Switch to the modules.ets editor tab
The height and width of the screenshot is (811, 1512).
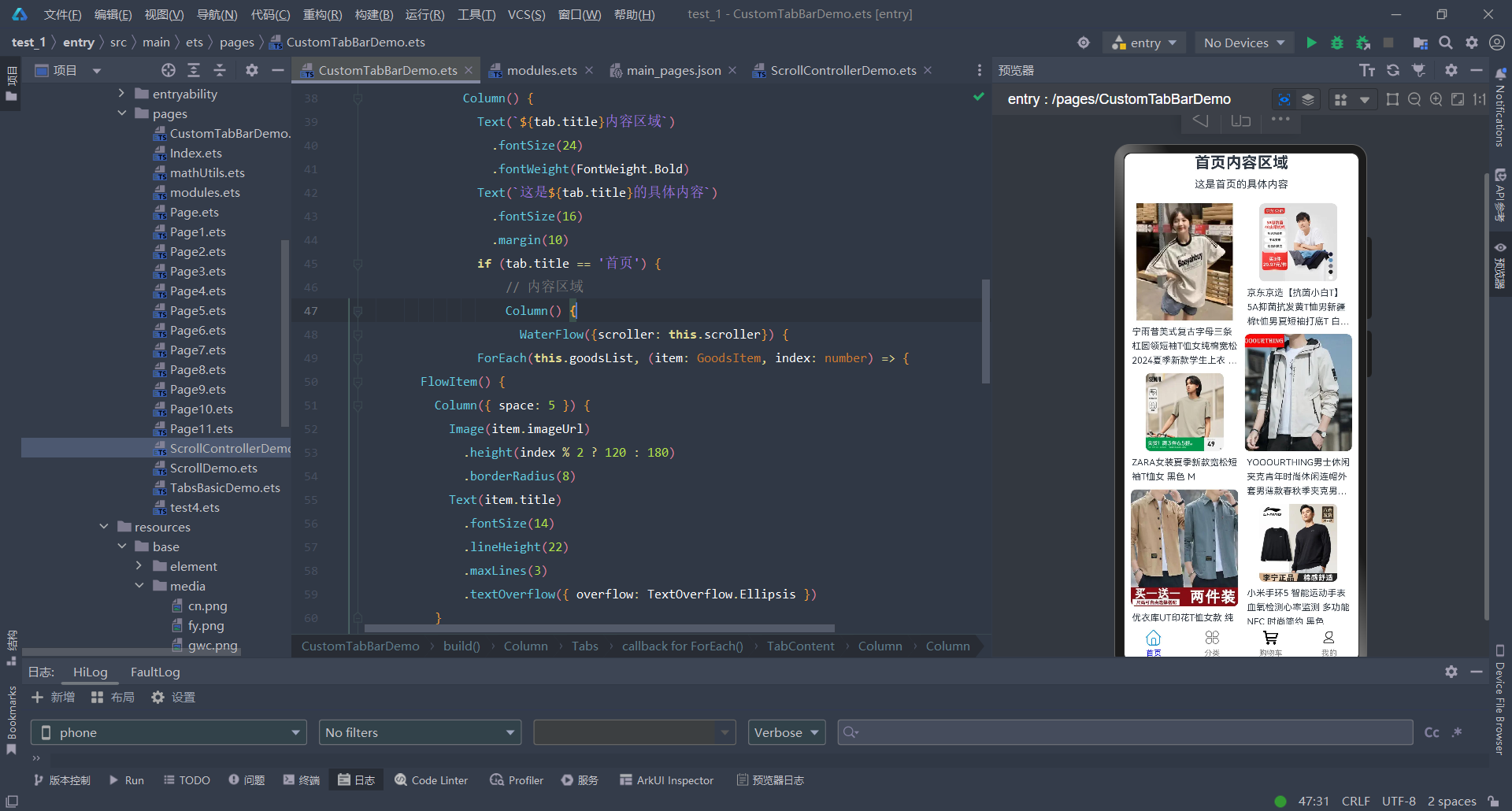(x=541, y=71)
